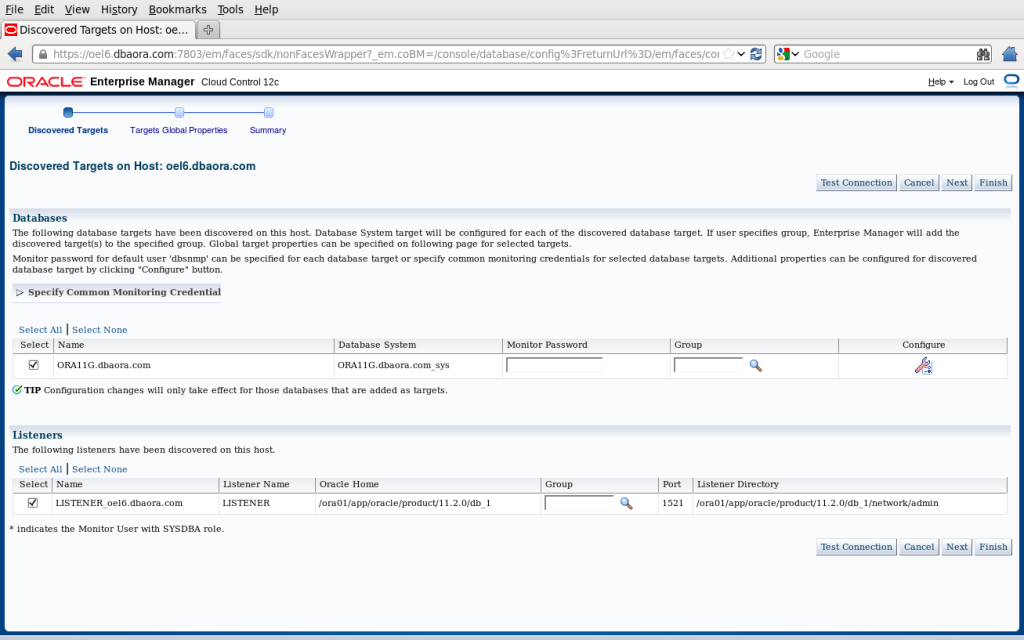This screenshot has width=1024, height=640.
Task: Click the Google search box
Action: pos(887,54)
